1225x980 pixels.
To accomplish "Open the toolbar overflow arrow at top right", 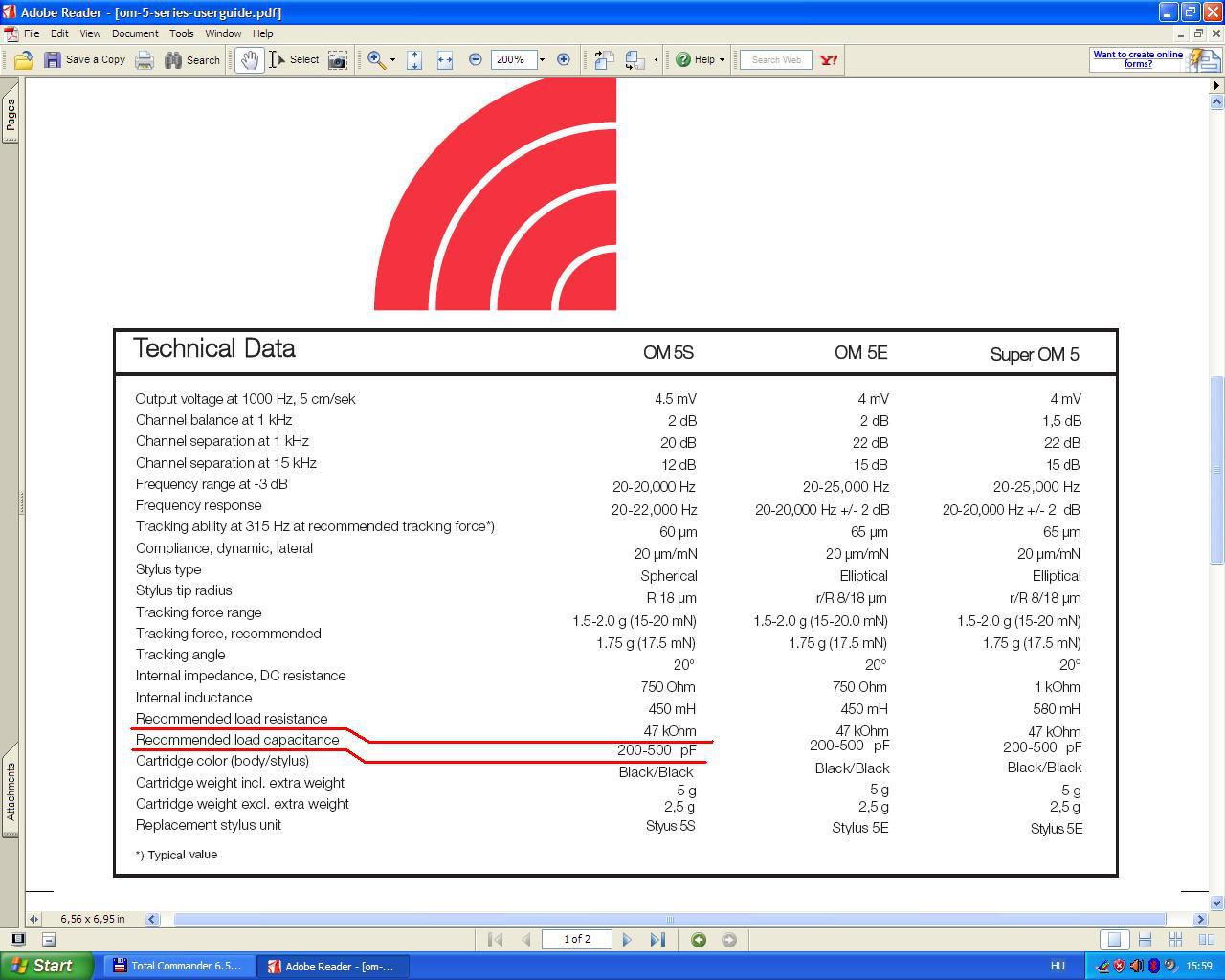I will (x=1216, y=86).
